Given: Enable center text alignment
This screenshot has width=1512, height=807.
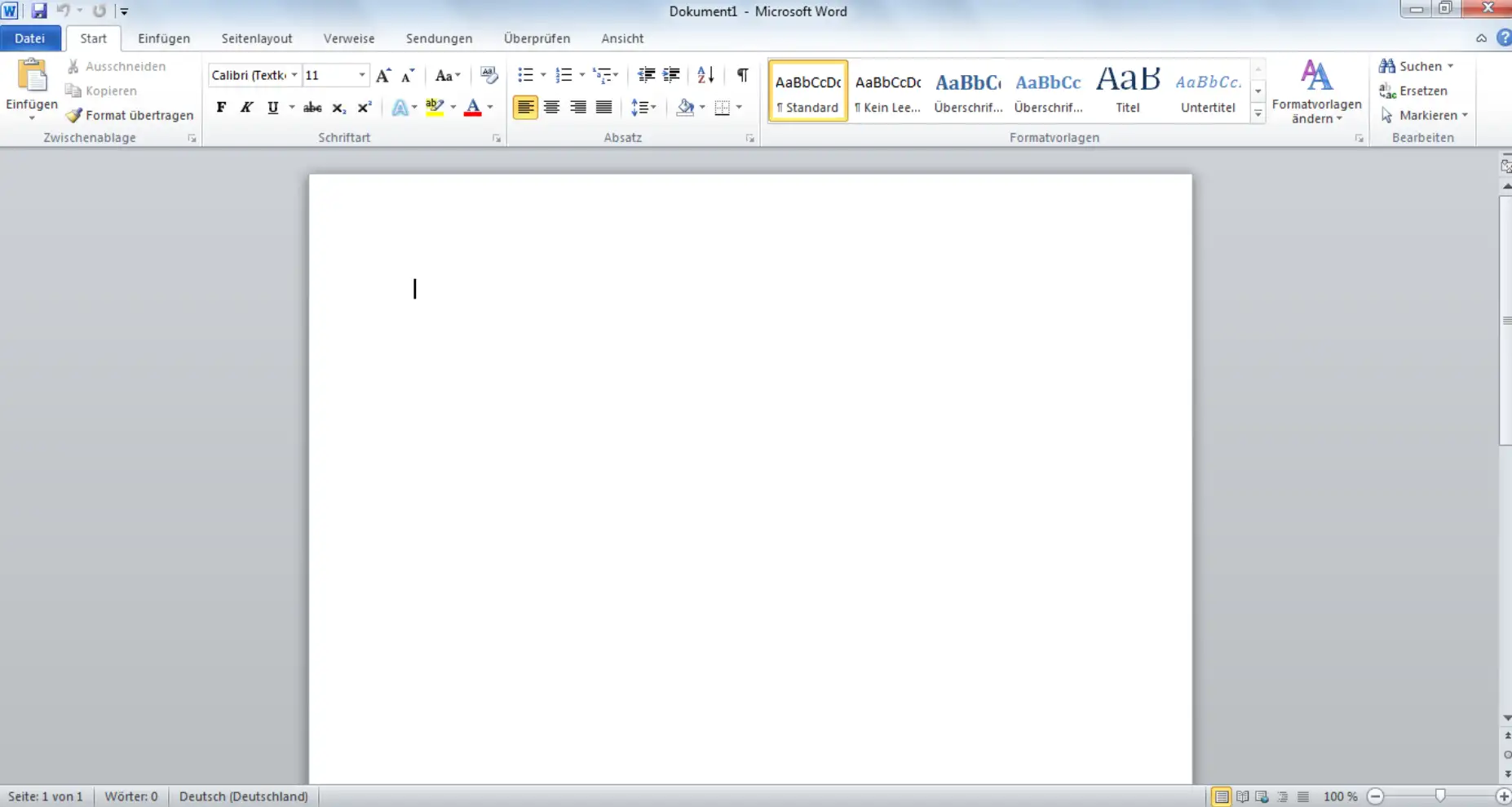Looking at the screenshot, I should tap(552, 107).
